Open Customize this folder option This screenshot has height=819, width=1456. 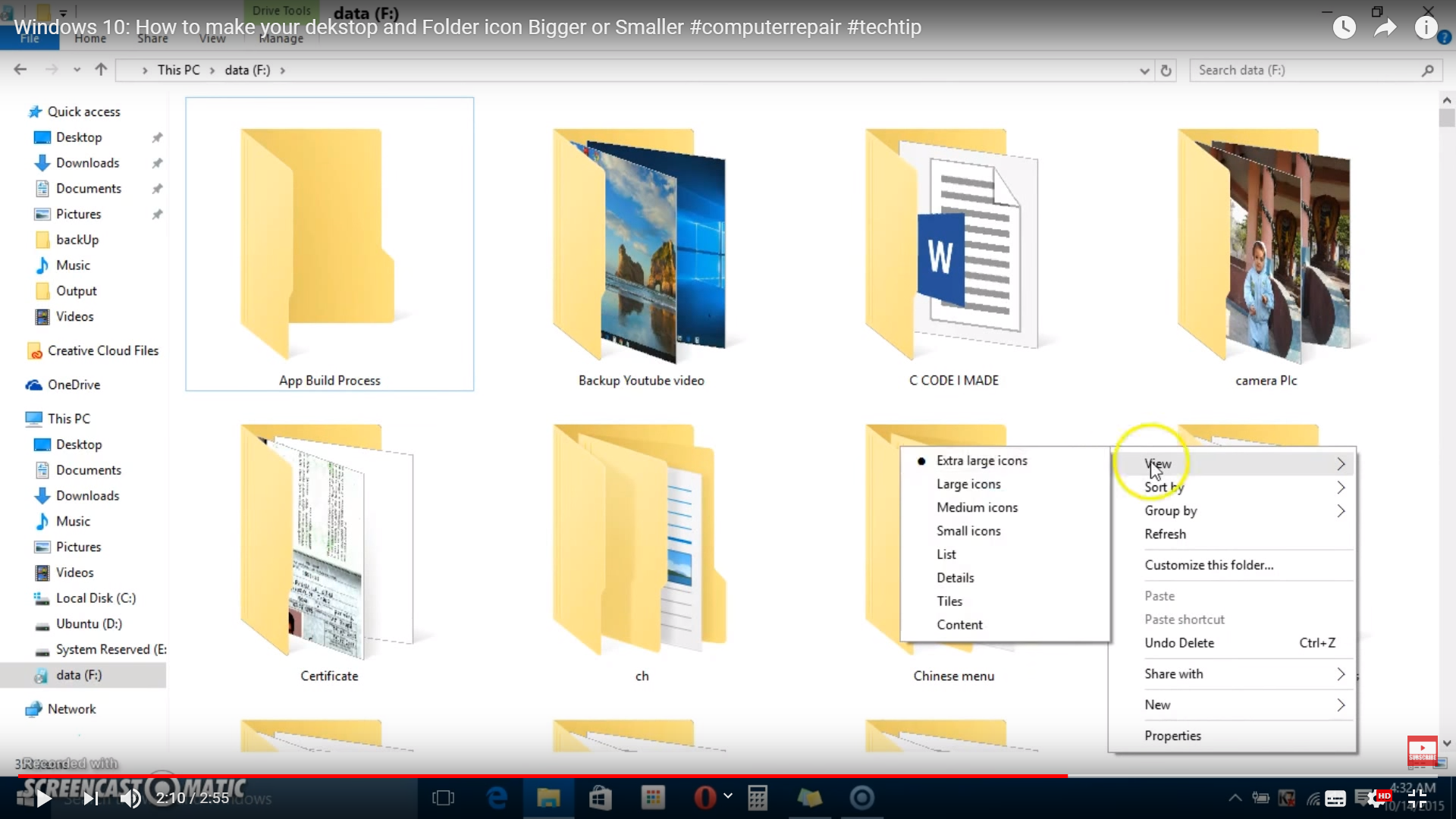pos(1232,566)
